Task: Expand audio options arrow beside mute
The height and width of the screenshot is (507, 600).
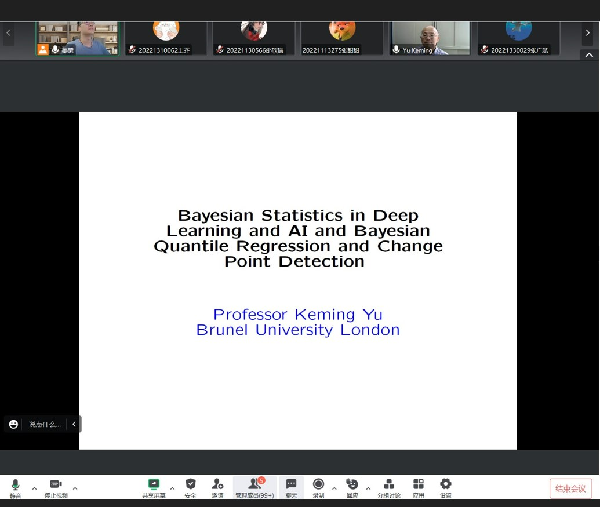Action: pyautogui.click(x=34, y=489)
